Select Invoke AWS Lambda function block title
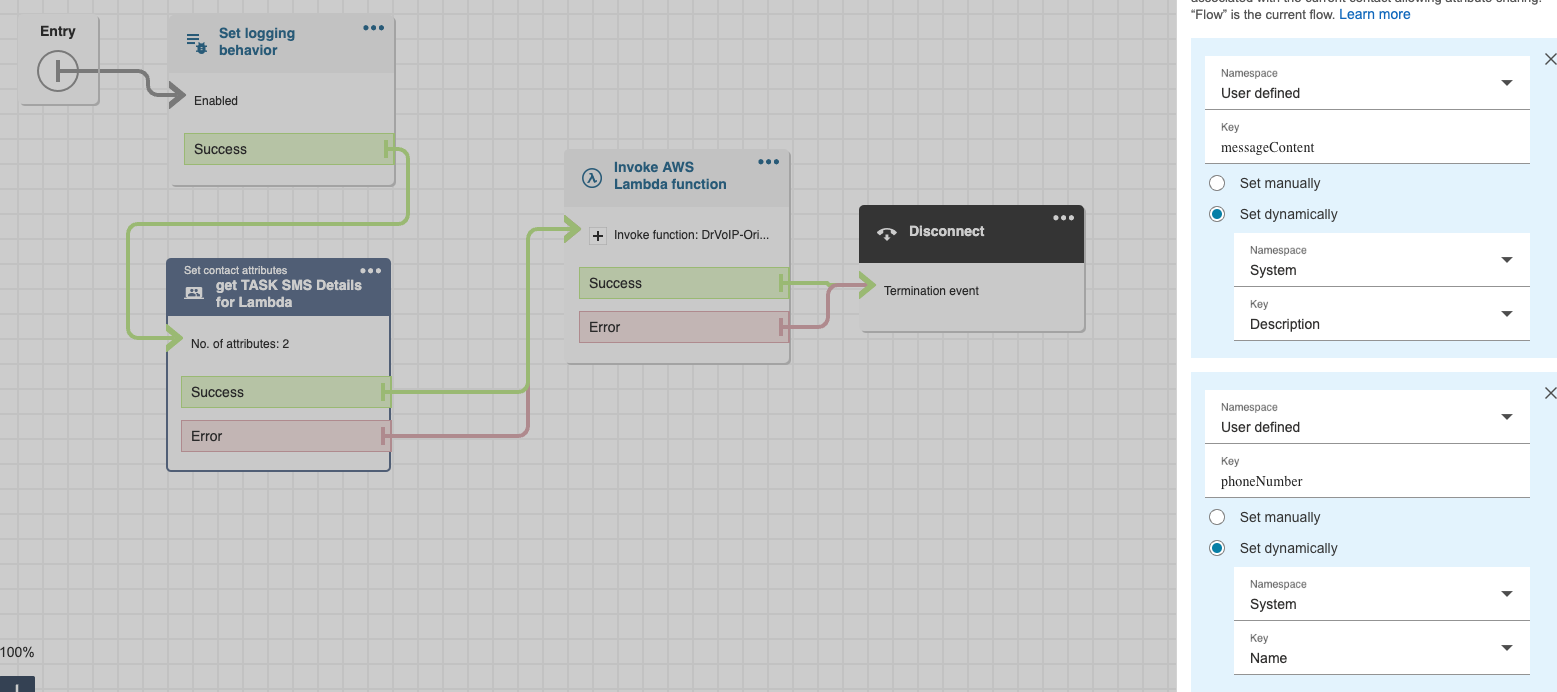 click(670, 176)
